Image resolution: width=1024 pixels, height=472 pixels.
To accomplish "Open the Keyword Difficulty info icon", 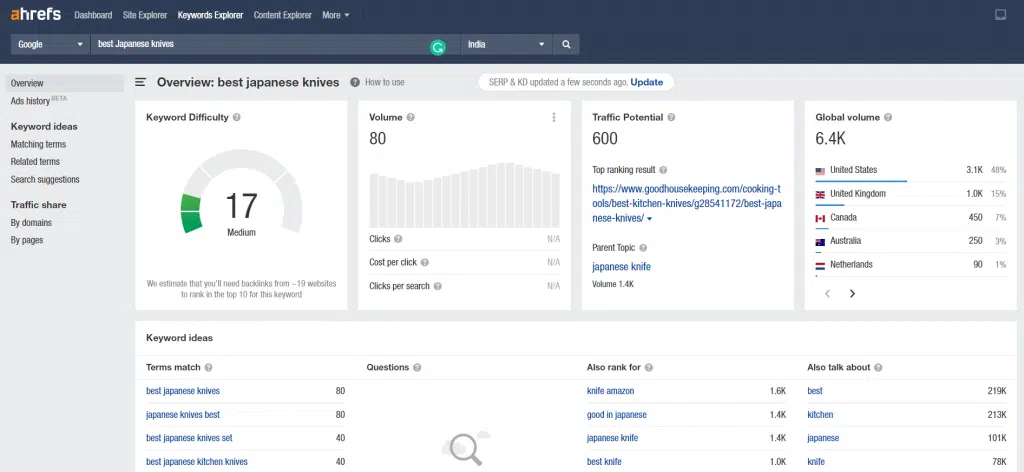I will point(236,118).
